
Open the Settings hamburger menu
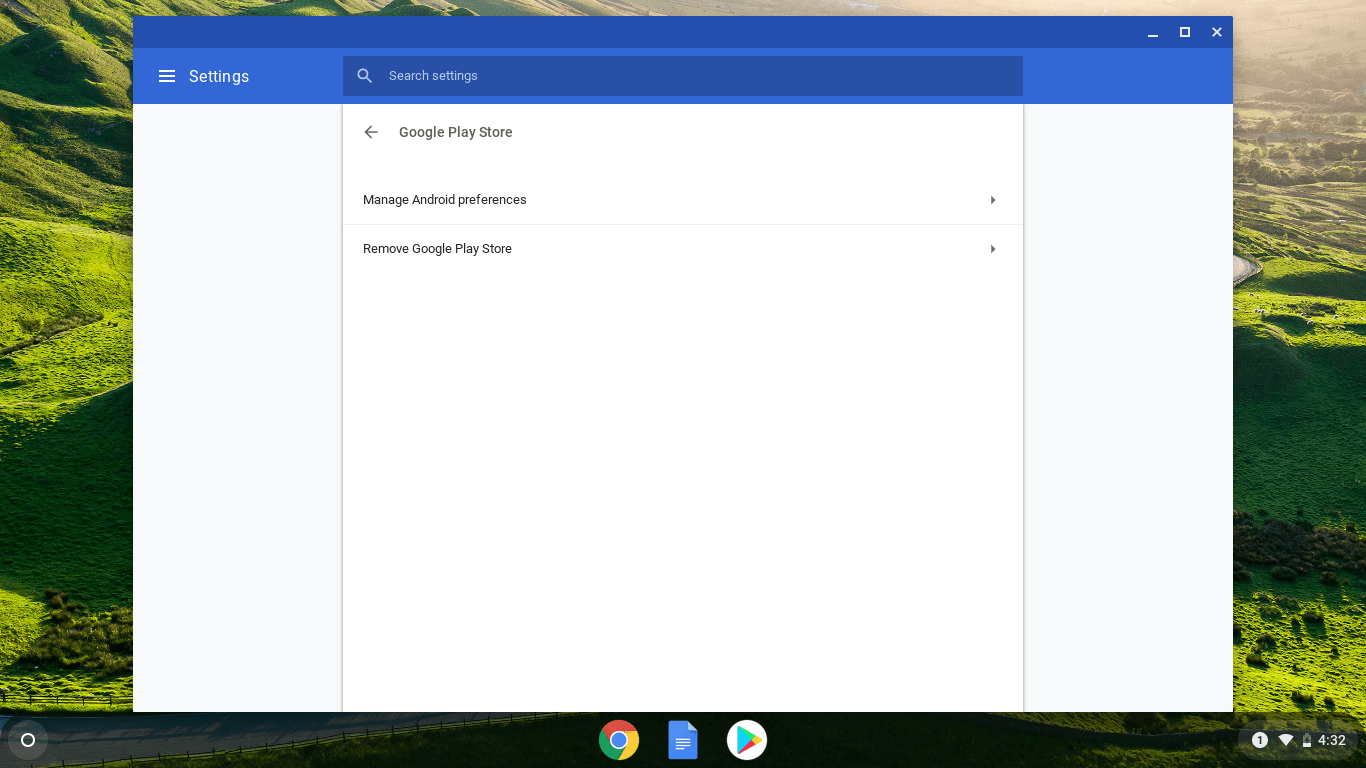click(x=167, y=76)
